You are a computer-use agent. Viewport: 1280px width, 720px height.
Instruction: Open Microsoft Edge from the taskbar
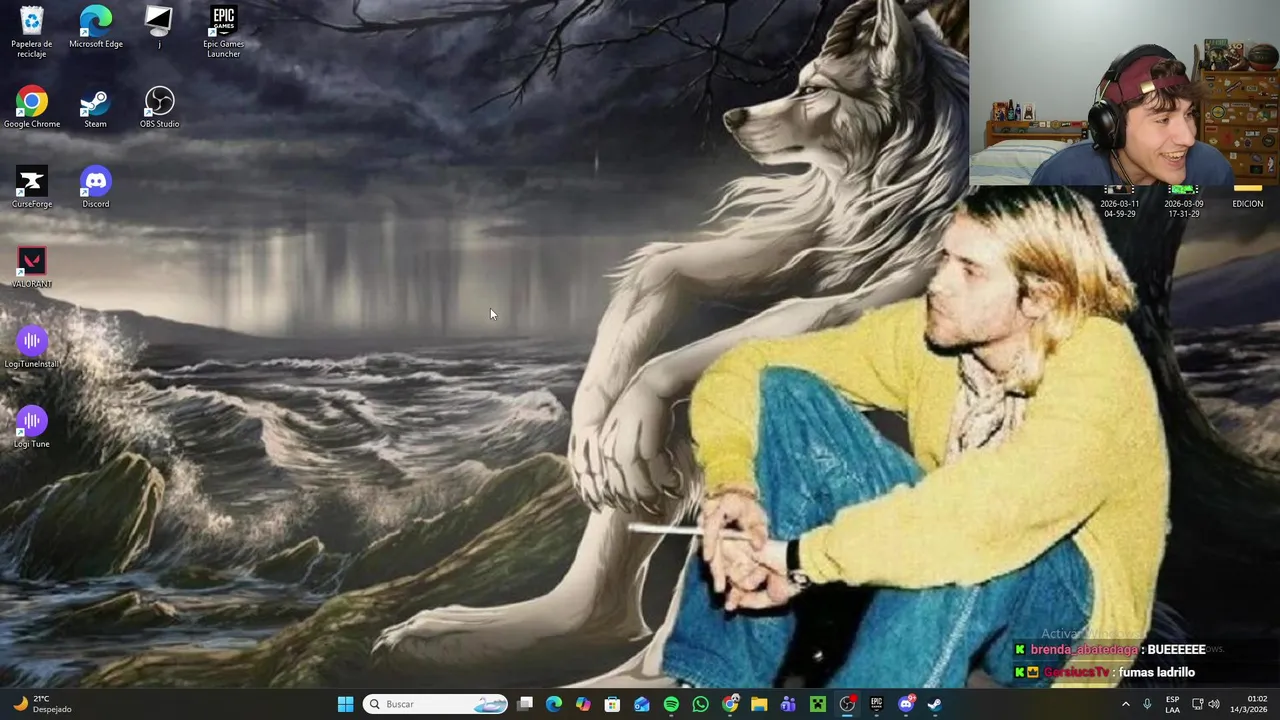(x=554, y=704)
